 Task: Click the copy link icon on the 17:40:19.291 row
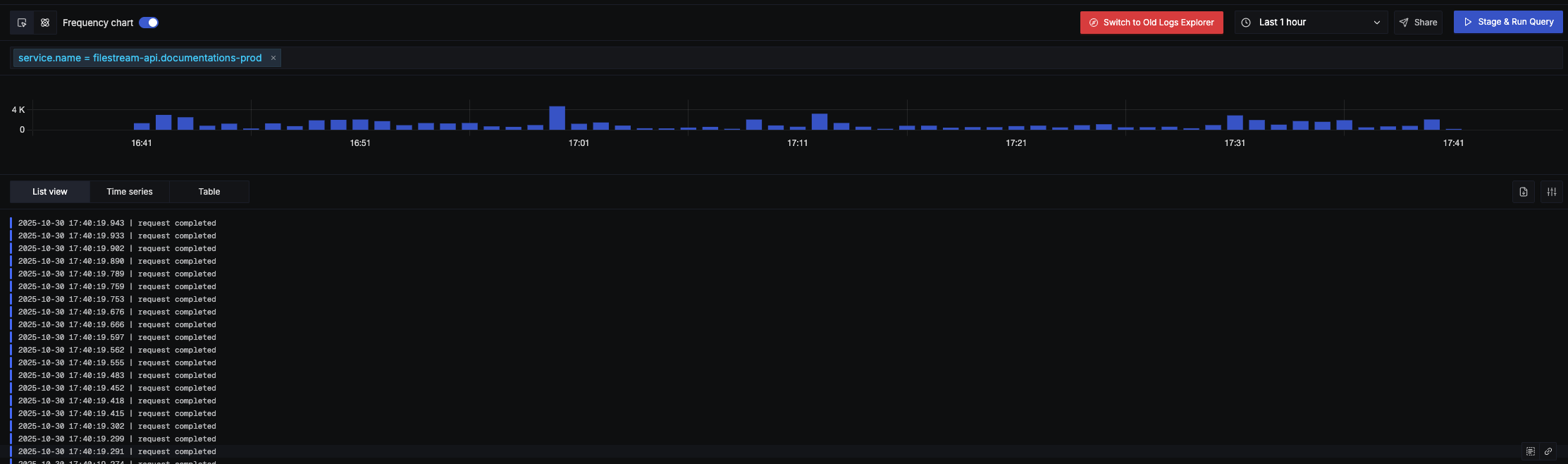(x=1548, y=451)
